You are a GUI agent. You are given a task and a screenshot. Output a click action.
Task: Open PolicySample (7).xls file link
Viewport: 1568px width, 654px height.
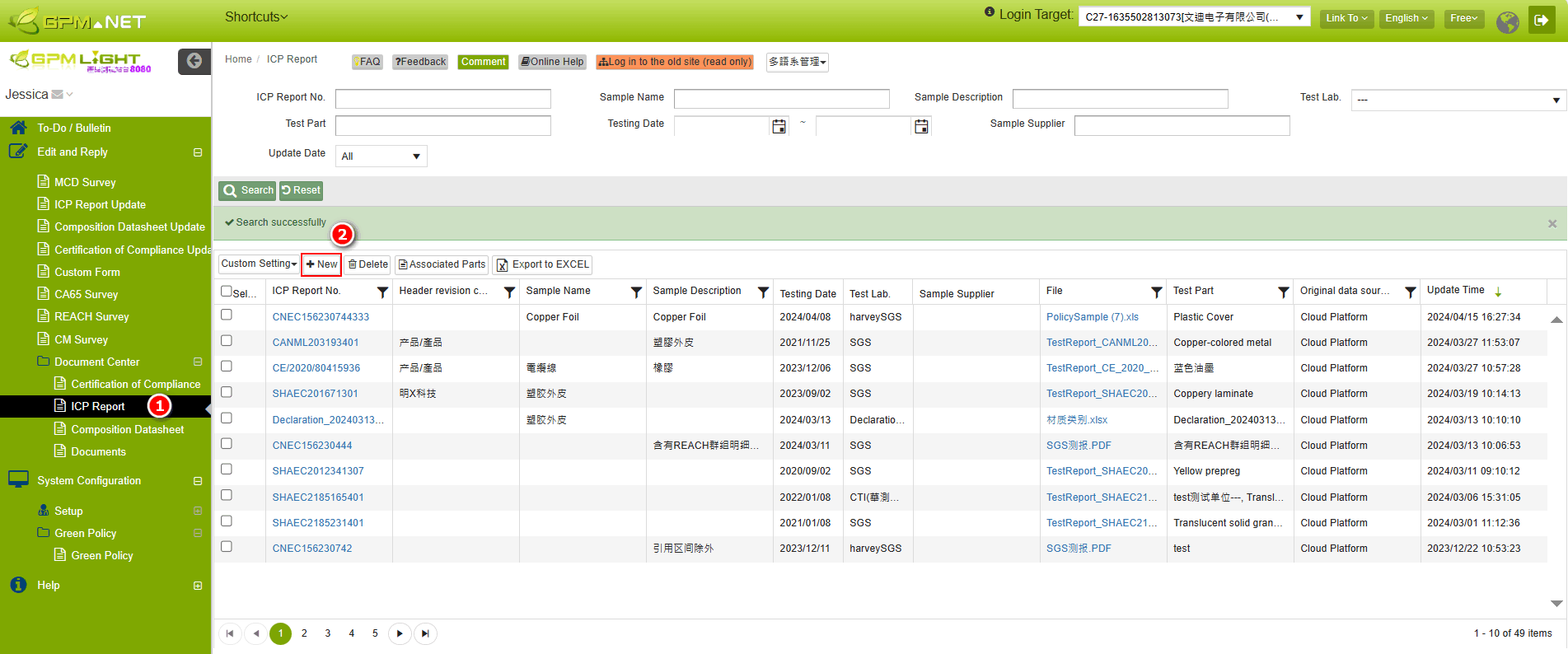(x=1093, y=317)
